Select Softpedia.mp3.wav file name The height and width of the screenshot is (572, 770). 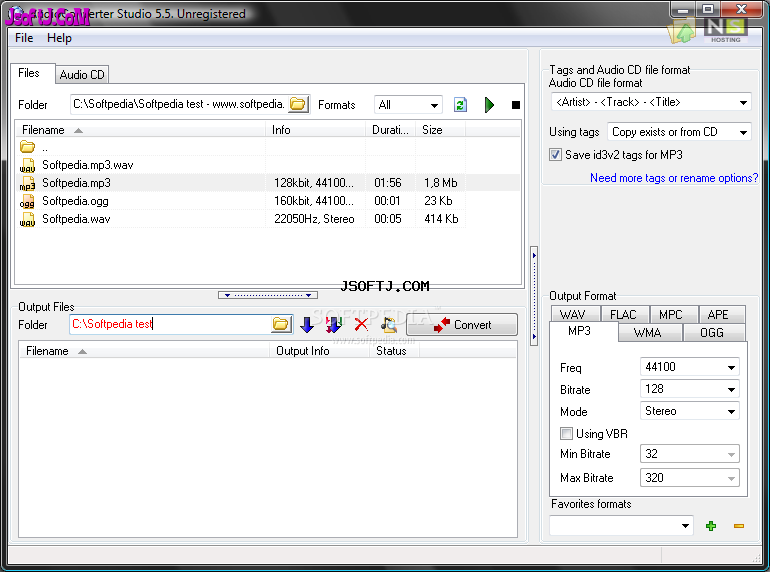click(x=88, y=165)
